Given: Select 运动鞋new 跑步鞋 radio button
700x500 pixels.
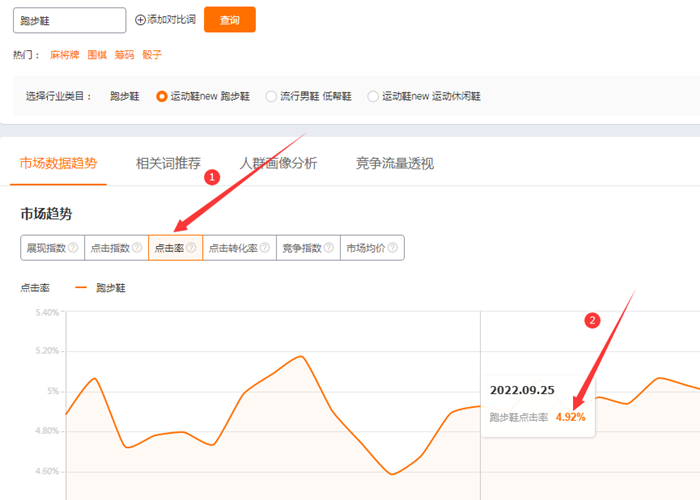Looking at the screenshot, I should click(x=161, y=97).
